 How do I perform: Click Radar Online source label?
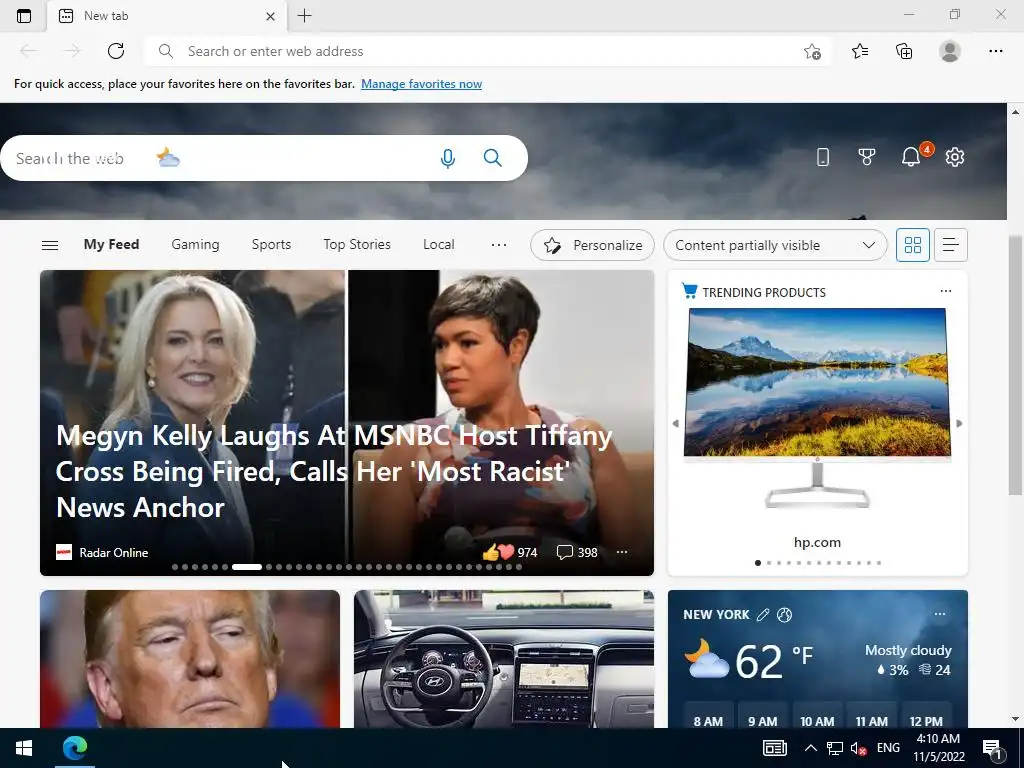pos(114,552)
